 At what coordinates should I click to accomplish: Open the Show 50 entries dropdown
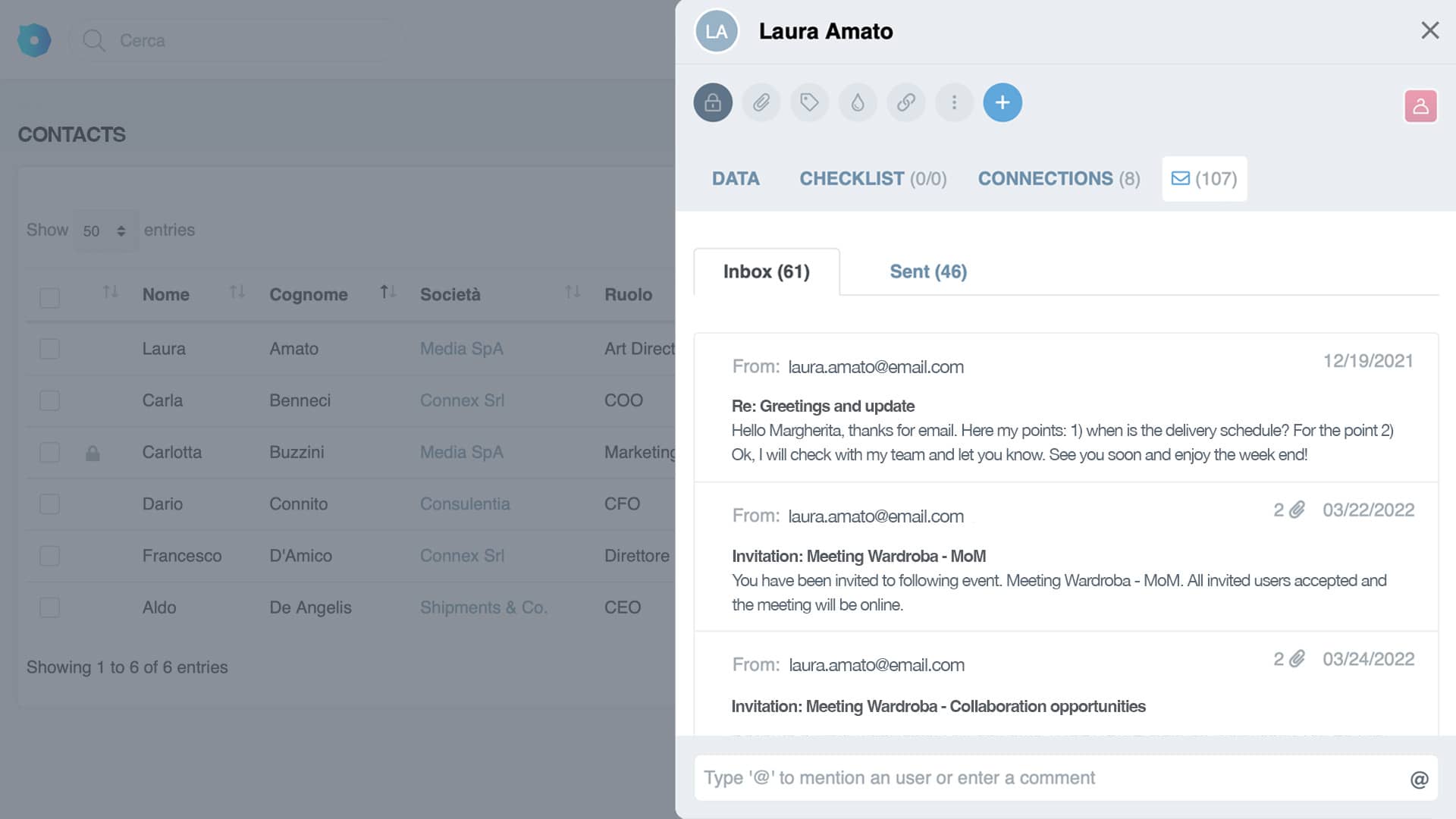click(105, 231)
